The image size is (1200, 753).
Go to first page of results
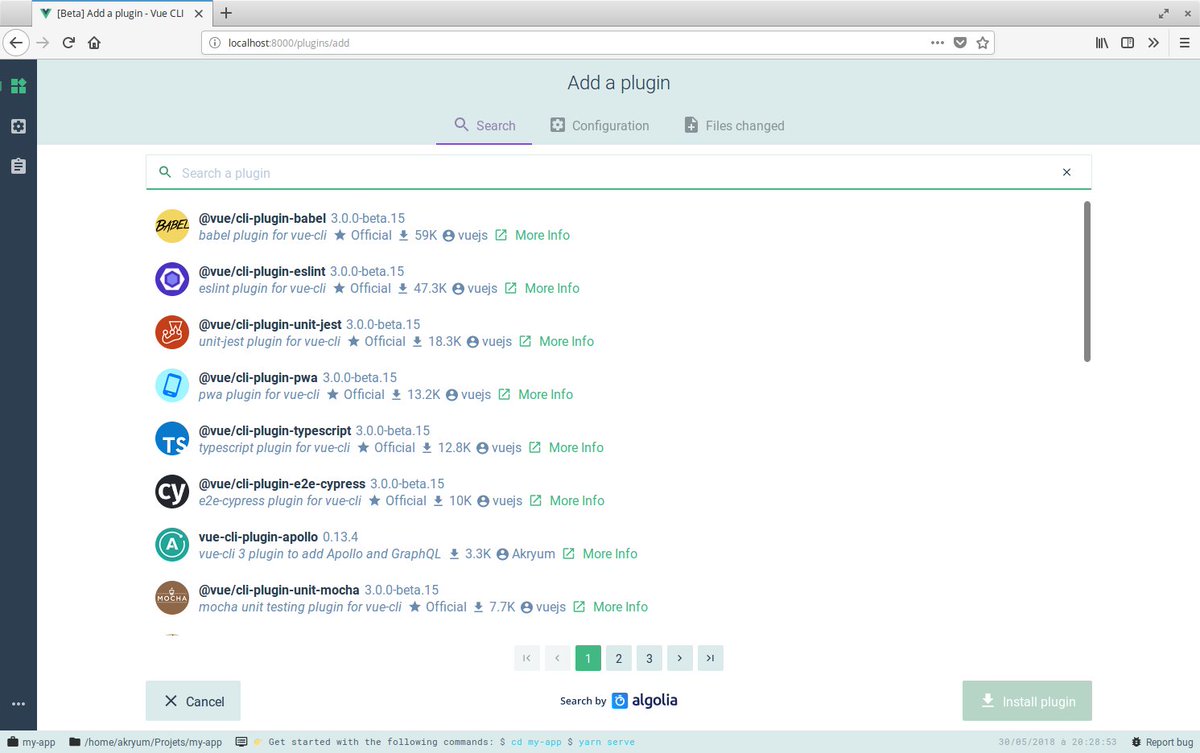(526, 658)
